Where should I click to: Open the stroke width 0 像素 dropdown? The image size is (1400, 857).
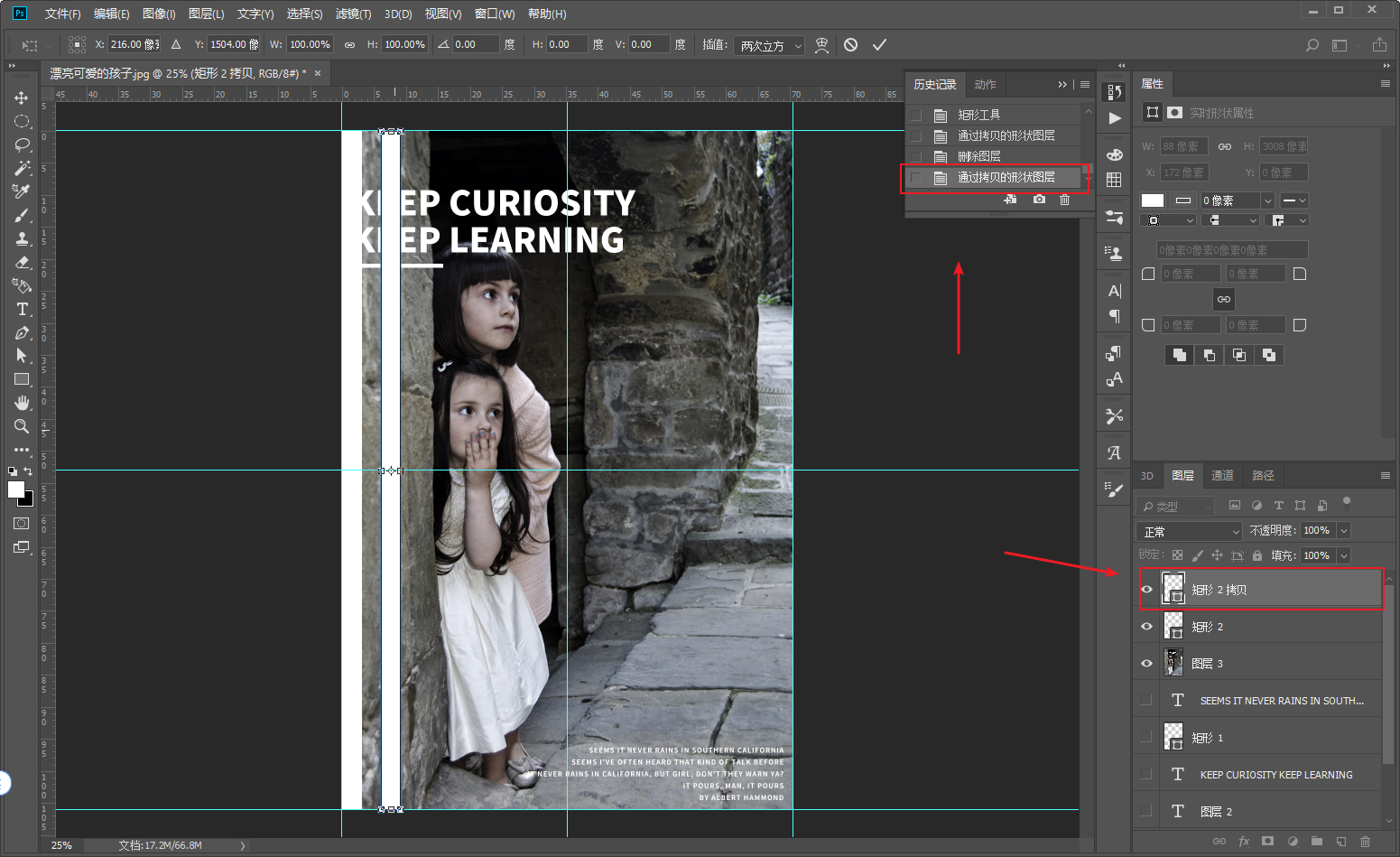pos(1268,200)
